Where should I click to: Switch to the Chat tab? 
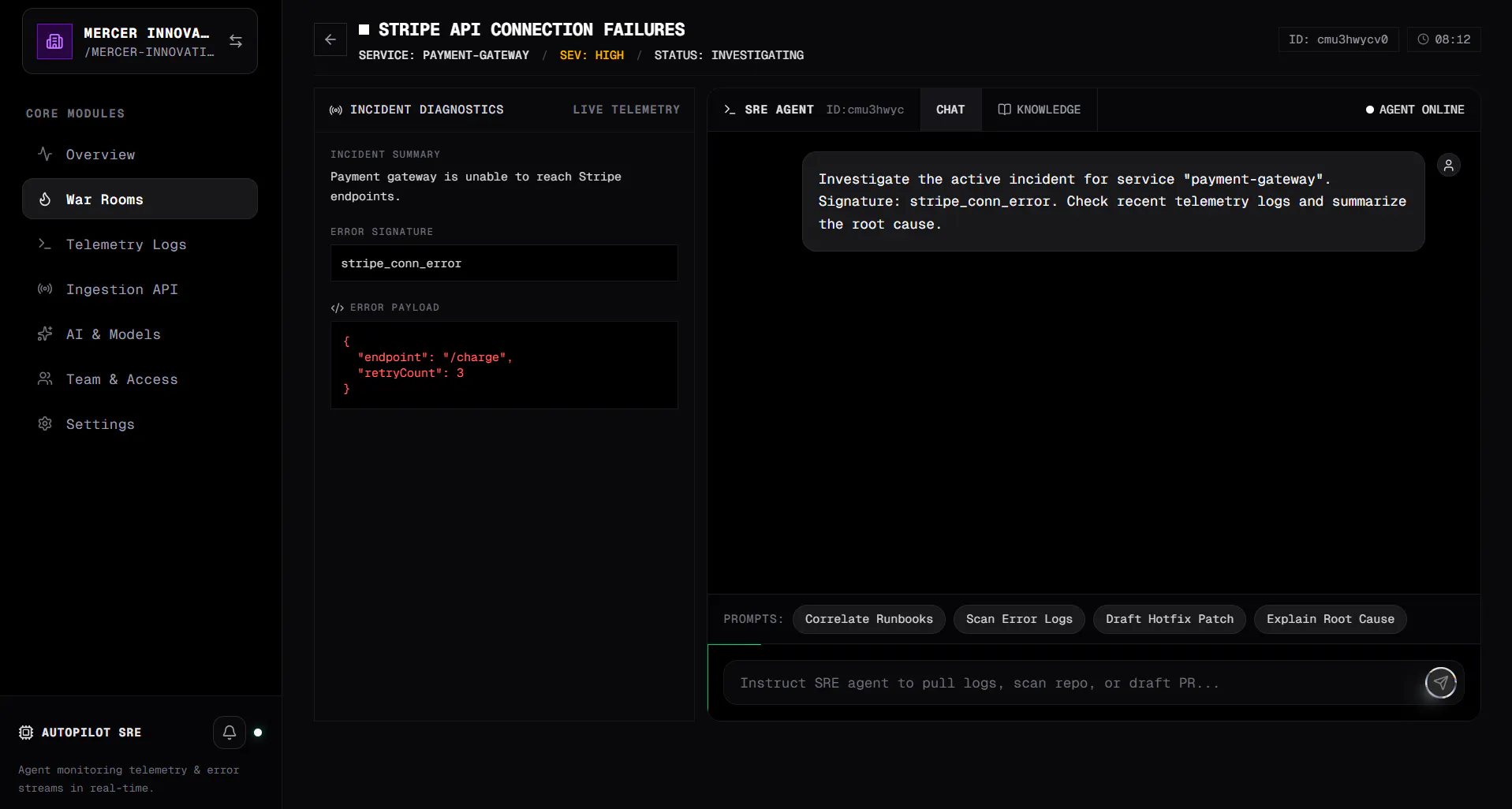950,110
